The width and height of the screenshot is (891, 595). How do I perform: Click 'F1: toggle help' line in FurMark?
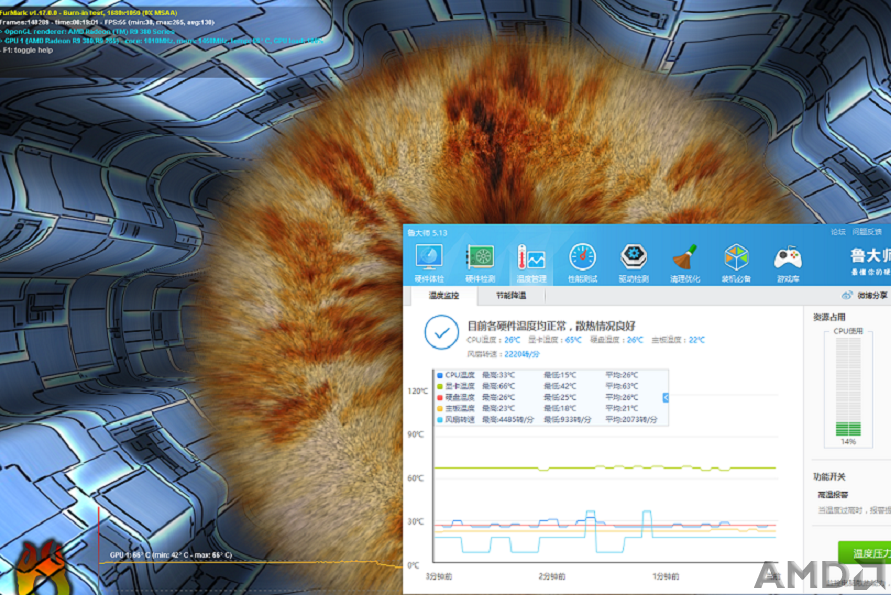pos(27,50)
